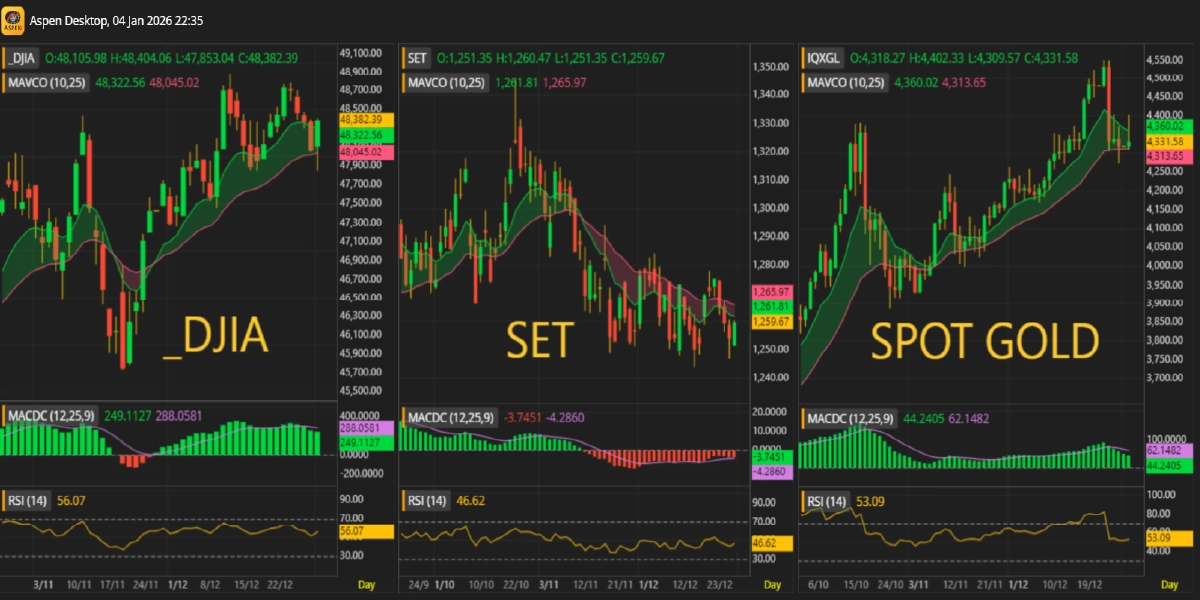This screenshot has height=600, width=1200.
Task: Click green 44.2405 MACD tag on gold chart
Action: (x=1164, y=466)
